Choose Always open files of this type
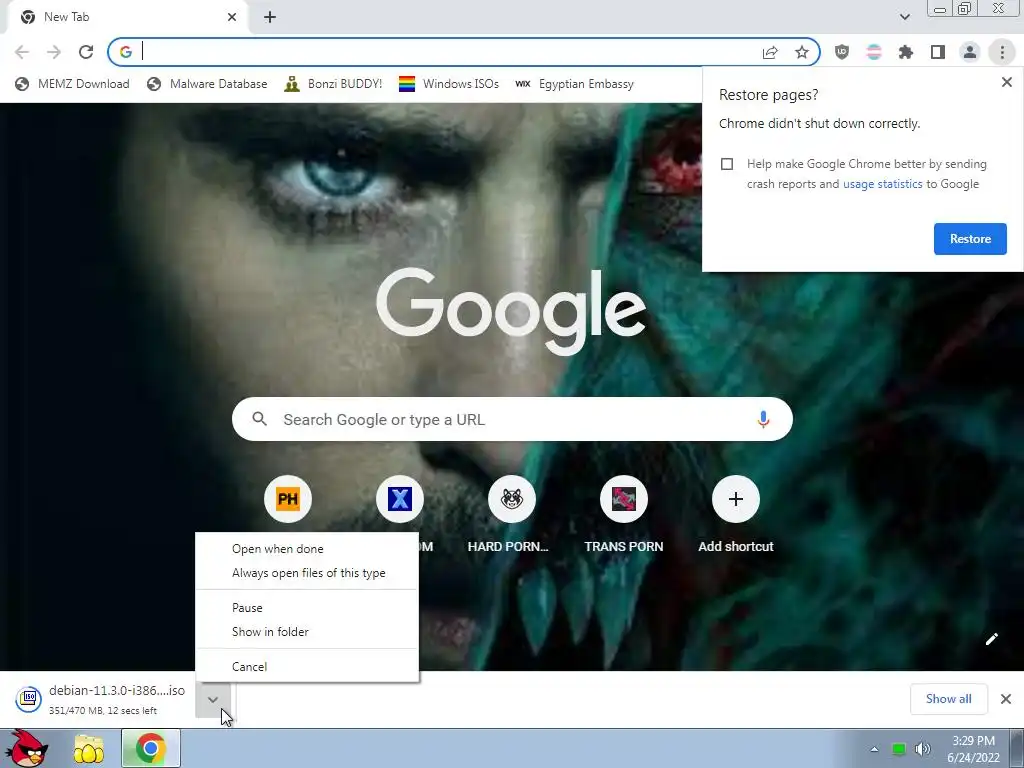The height and width of the screenshot is (768, 1024). click(x=307, y=573)
